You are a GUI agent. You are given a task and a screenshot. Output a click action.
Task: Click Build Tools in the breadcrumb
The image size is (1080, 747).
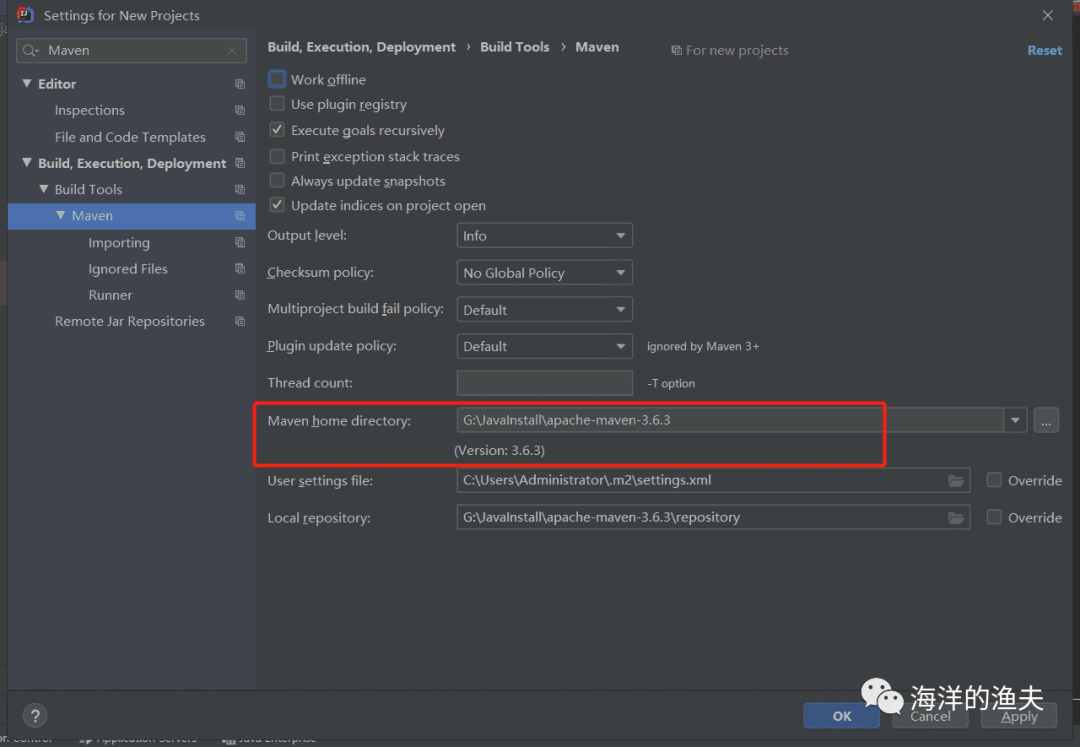515,47
